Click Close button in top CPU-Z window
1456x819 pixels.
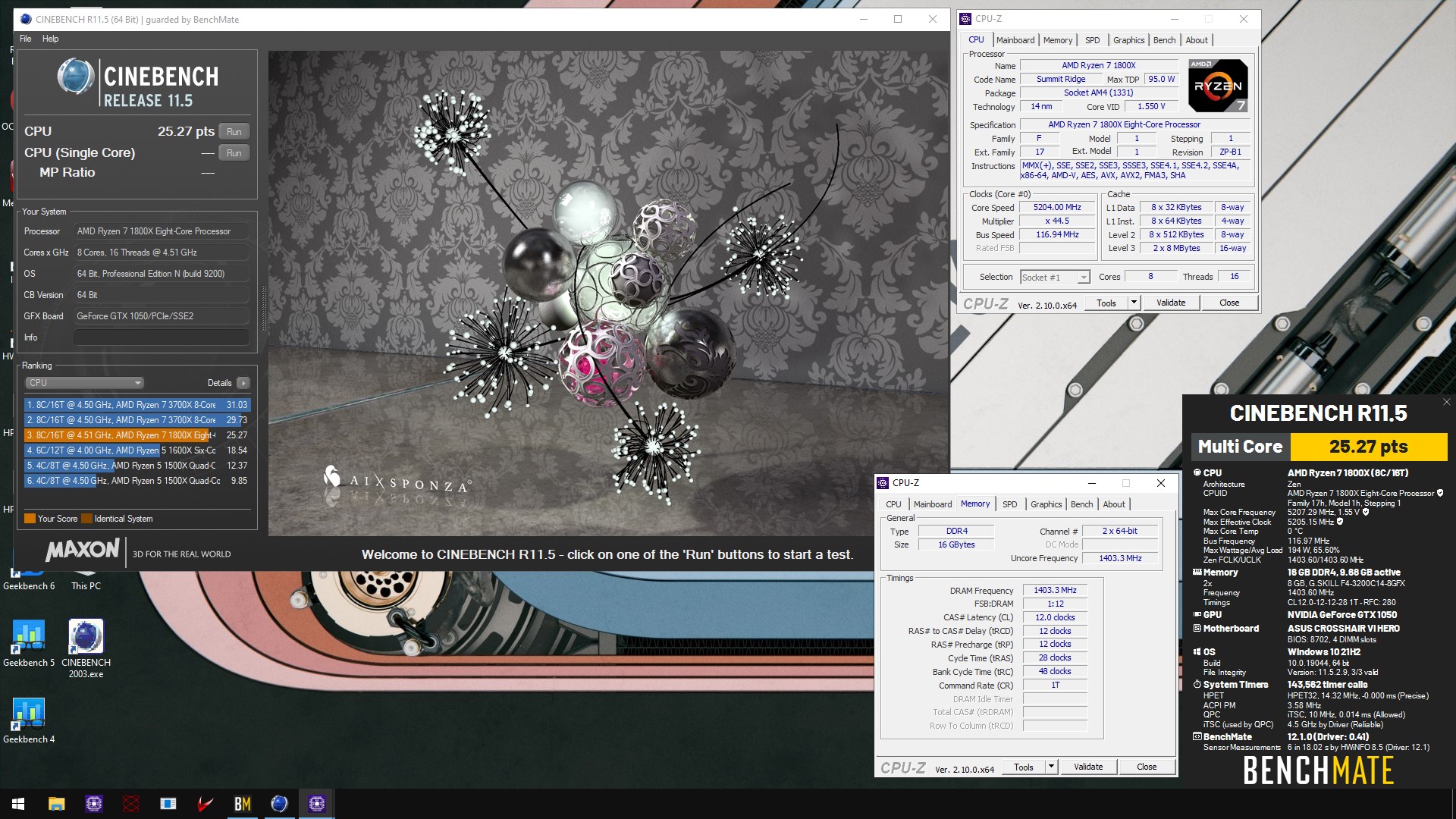coord(1228,303)
